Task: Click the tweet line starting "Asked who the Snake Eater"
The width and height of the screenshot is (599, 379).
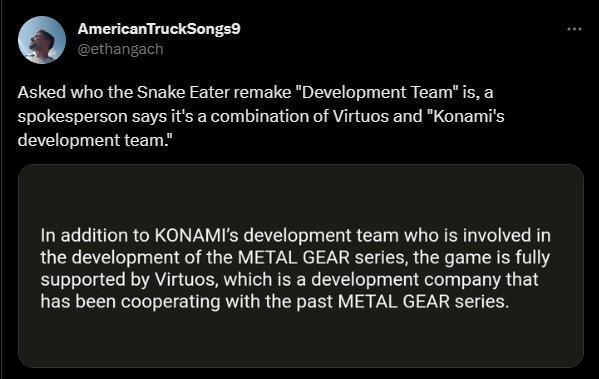Action: tap(255, 92)
